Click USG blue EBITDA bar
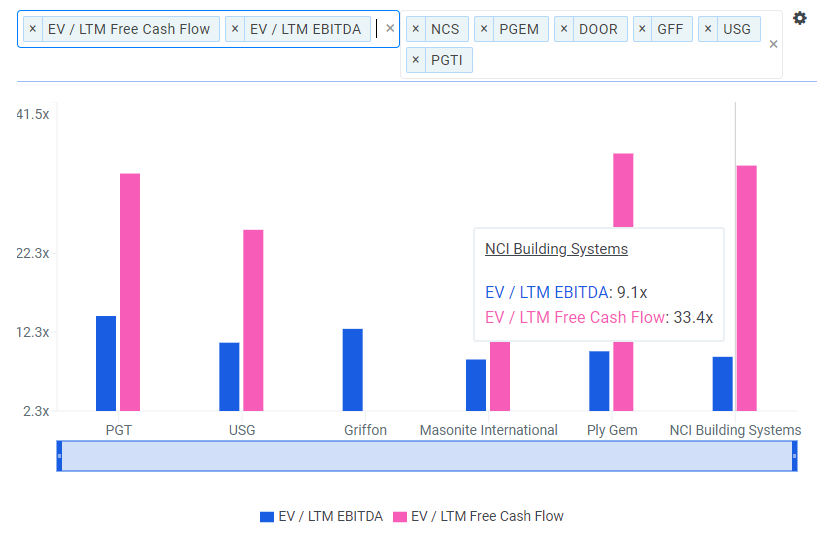 229,377
